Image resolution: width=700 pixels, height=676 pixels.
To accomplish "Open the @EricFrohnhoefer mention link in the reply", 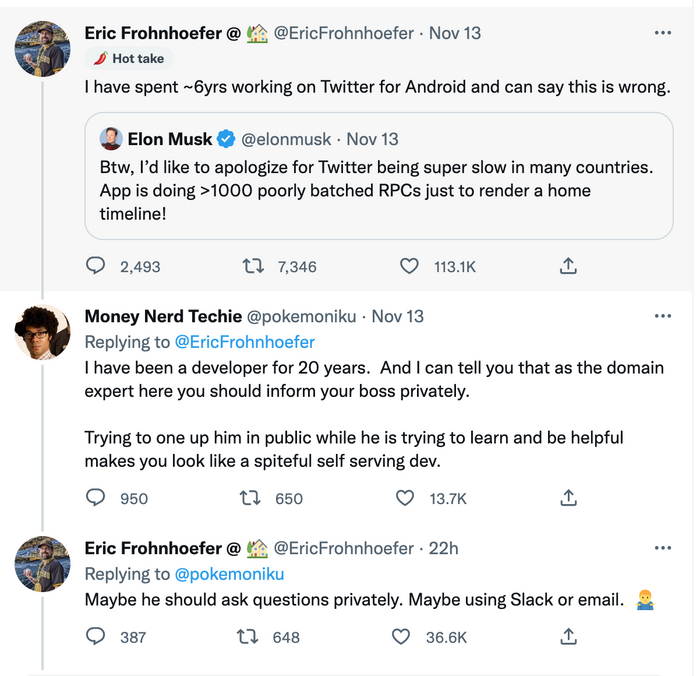I will click(x=244, y=342).
